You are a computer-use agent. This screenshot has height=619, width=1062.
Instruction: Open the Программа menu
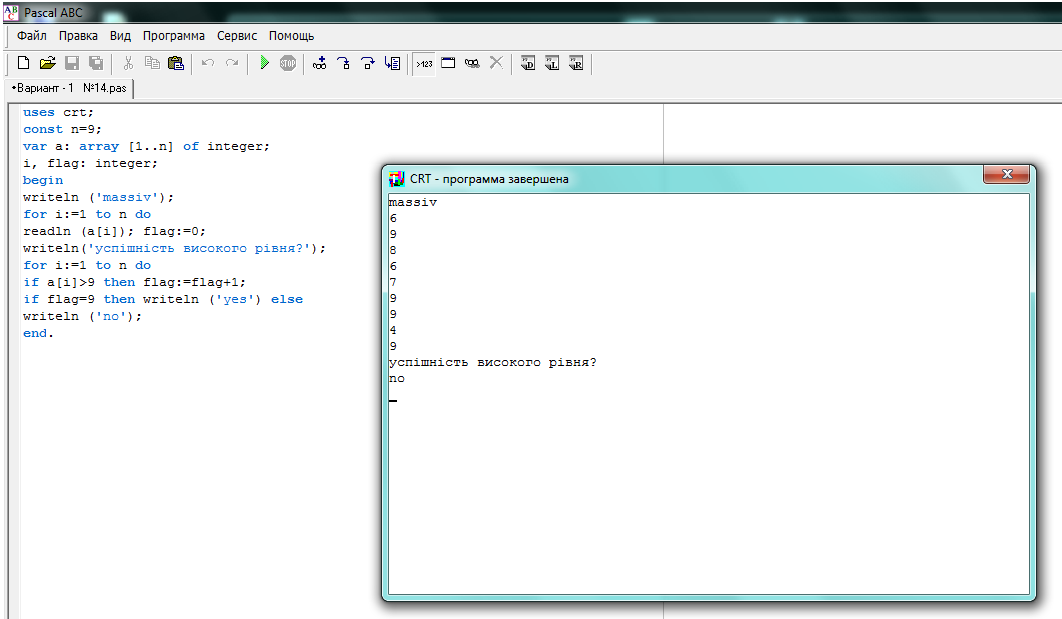pyautogui.click(x=173, y=36)
